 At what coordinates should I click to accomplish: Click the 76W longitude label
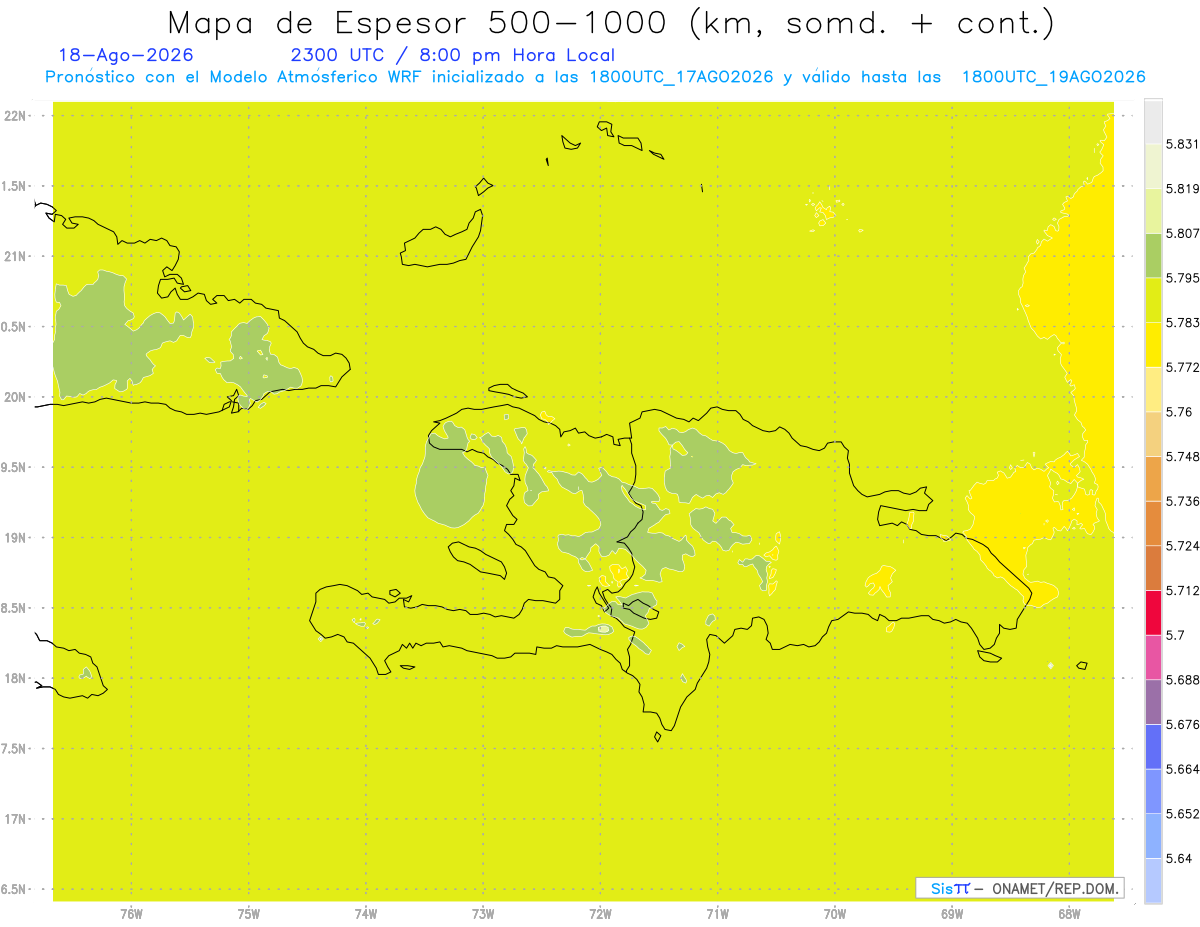[x=131, y=914]
